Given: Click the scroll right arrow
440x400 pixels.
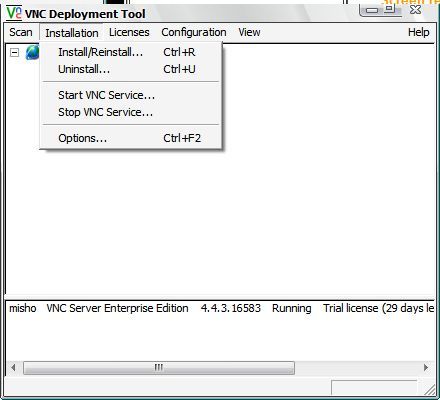Looking at the screenshot, I should pos(426,368).
